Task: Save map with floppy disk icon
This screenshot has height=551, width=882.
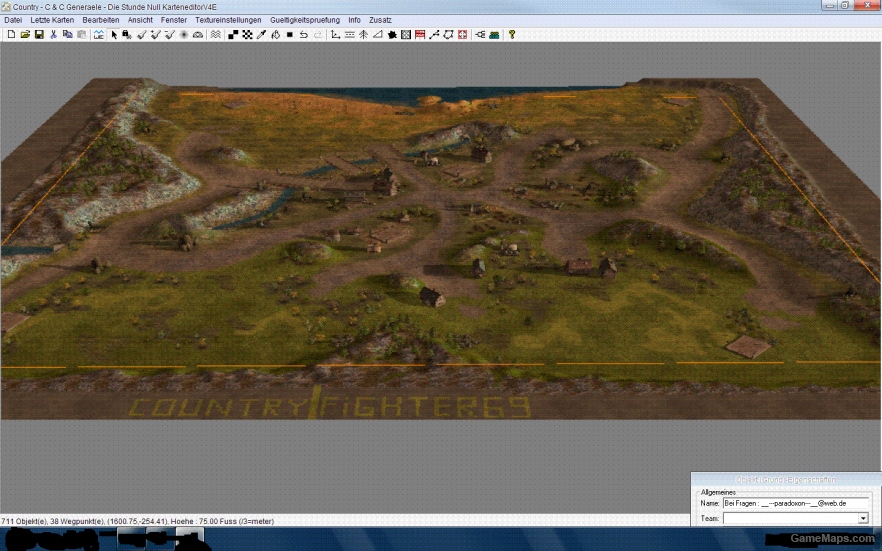Action: coord(39,35)
